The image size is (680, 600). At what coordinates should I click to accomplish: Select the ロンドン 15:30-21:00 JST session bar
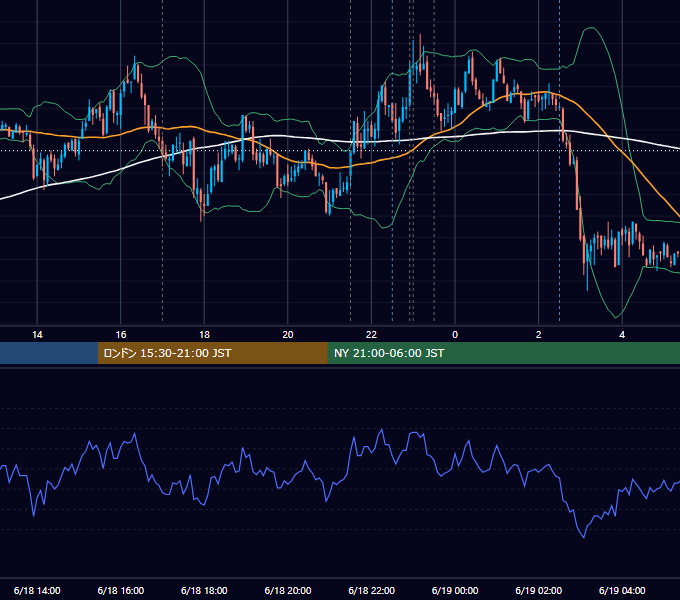click(212, 353)
